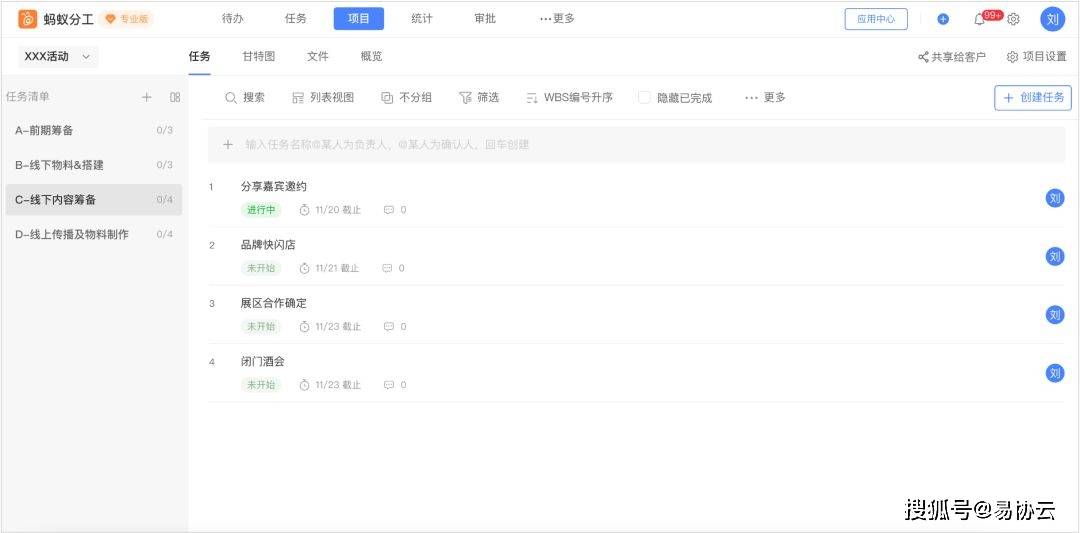Image resolution: width=1080 pixels, height=533 pixels.
Task: Click the 应用中心 button
Action: [x=876, y=19]
